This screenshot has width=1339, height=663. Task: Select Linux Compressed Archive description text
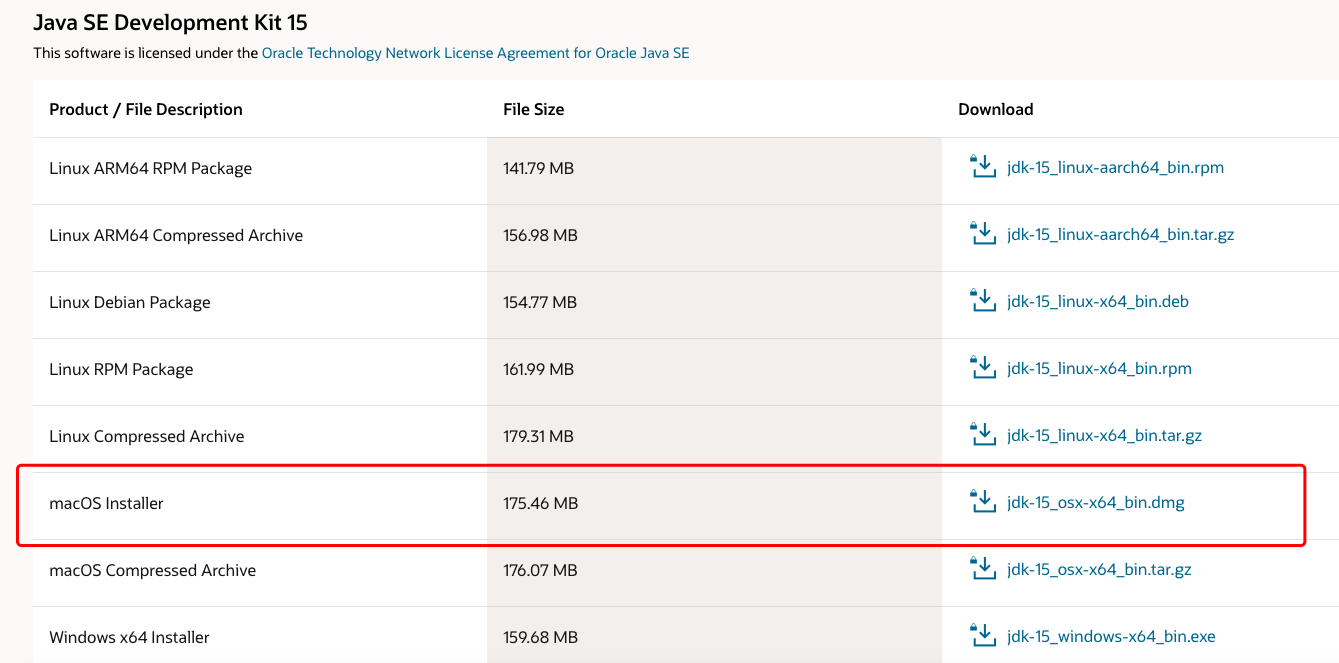point(147,436)
